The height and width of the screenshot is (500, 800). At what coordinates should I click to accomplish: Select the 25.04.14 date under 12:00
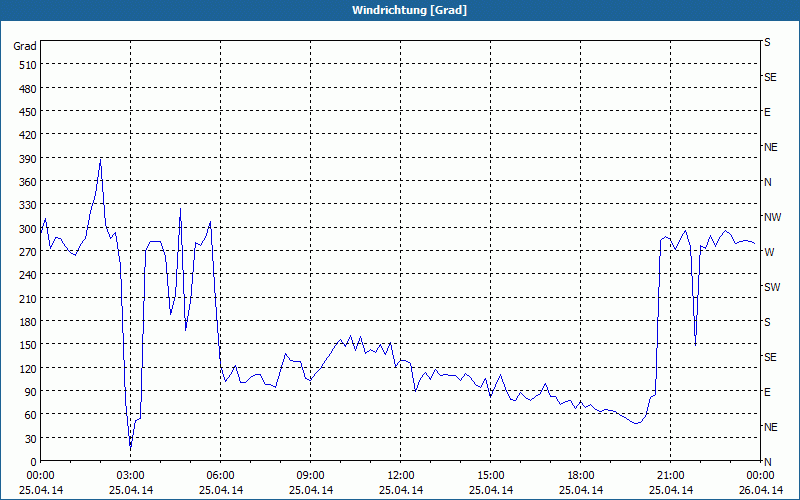[401, 490]
